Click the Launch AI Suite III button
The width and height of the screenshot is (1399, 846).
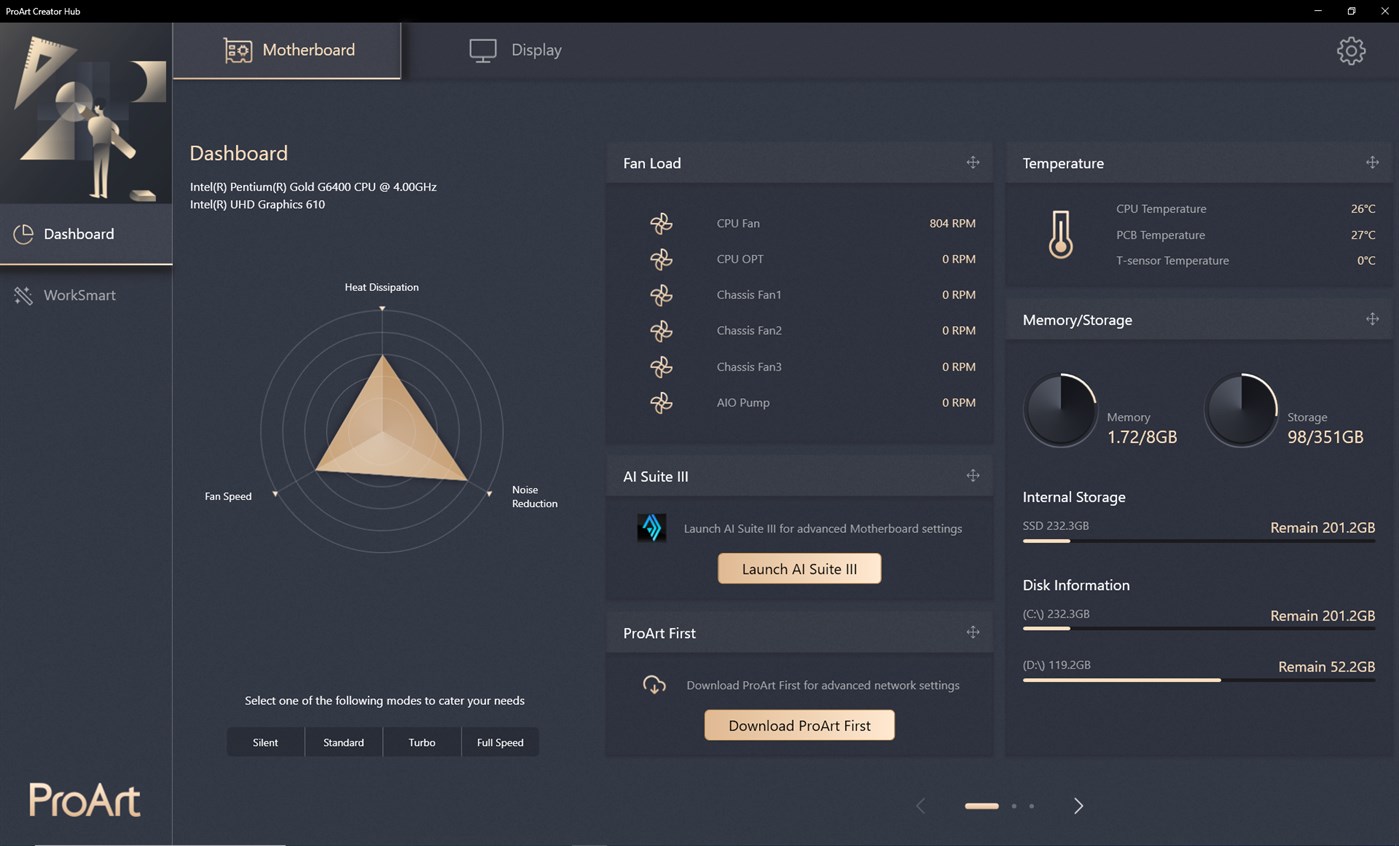(799, 569)
